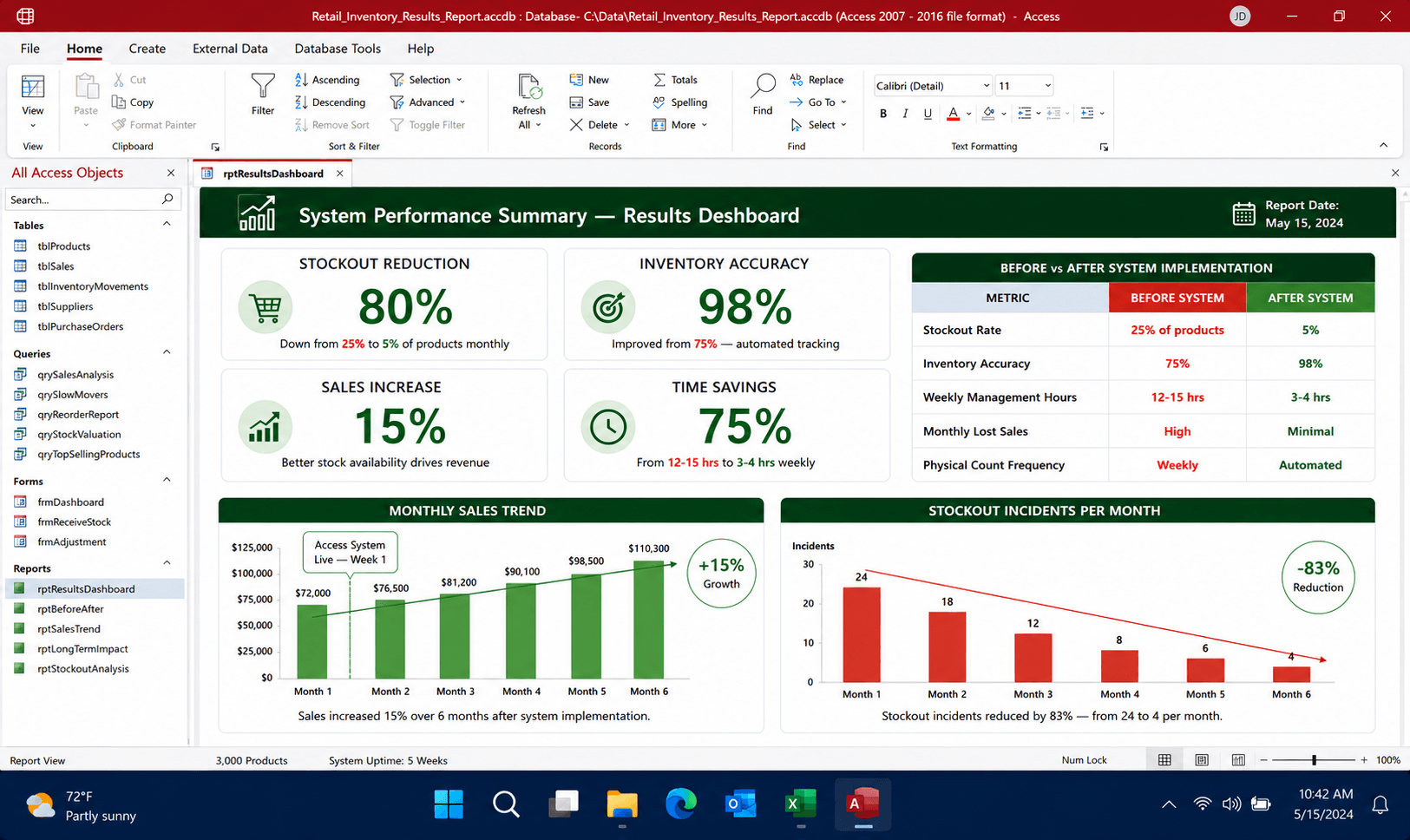Open the Delete dropdown arrow
This screenshot has height=840, width=1410.
point(626,125)
